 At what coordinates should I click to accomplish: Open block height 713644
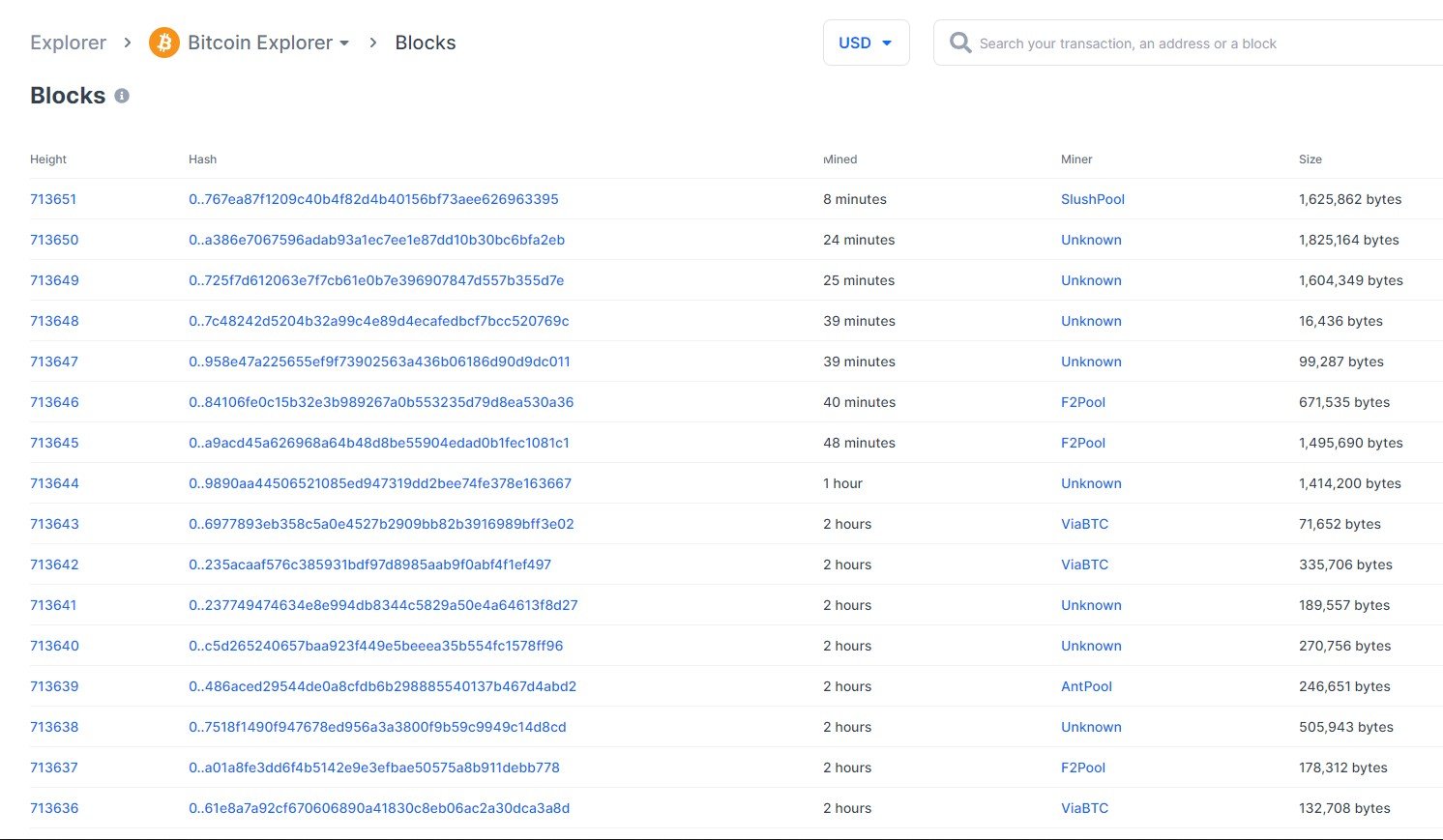point(54,483)
